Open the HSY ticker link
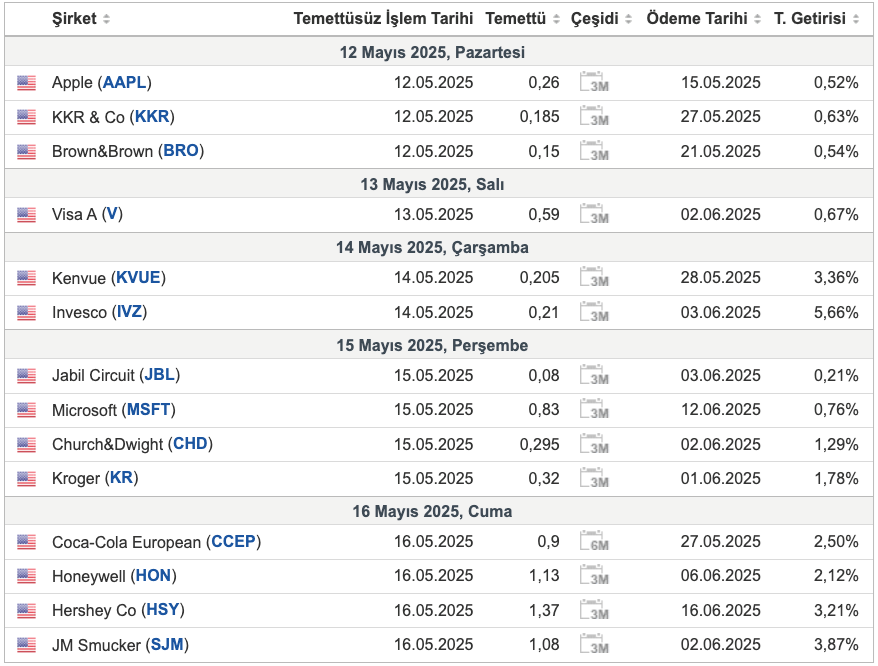The width and height of the screenshot is (878, 666). pyautogui.click(x=163, y=610)
